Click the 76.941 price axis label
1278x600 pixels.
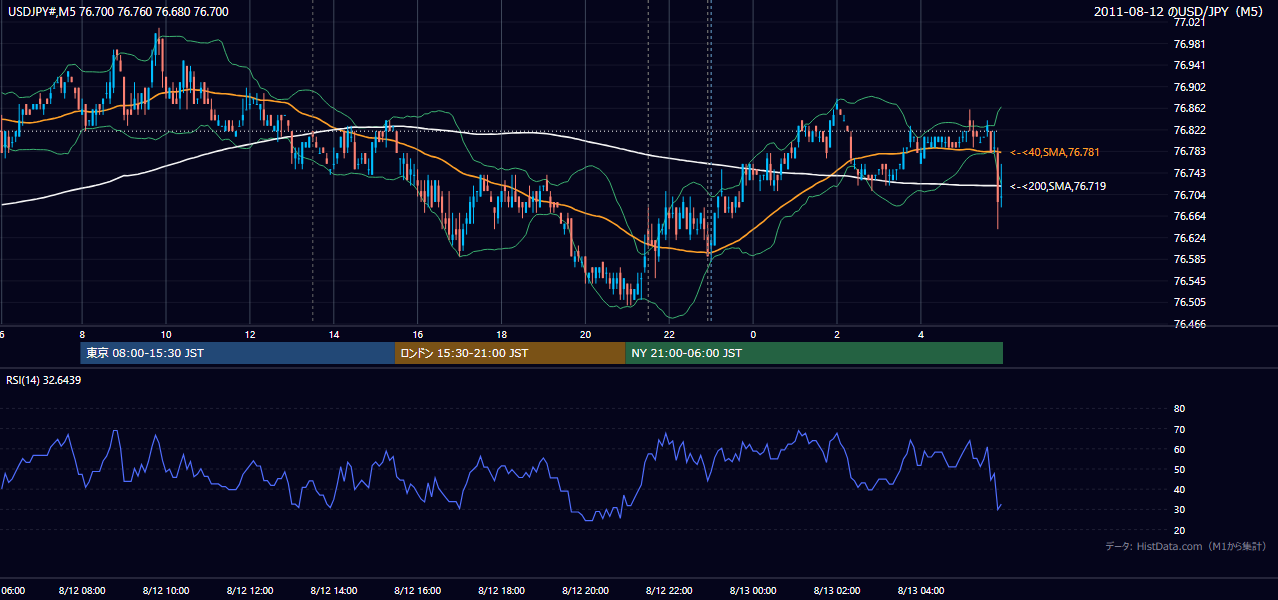[1189, 65]
